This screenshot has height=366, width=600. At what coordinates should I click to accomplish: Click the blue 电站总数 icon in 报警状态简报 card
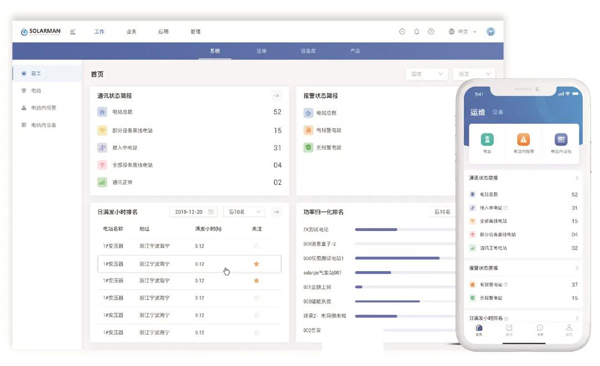pyautogui.click(x=308, y=113)
